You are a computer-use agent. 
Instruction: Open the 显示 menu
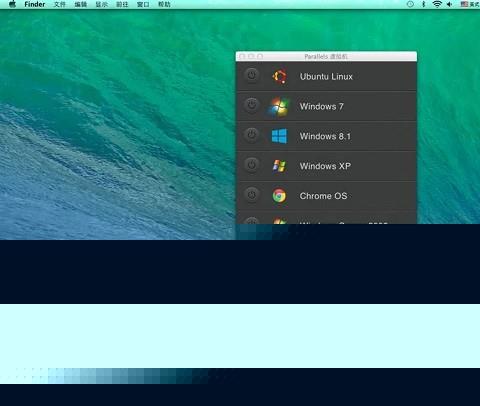coord(102,4)
